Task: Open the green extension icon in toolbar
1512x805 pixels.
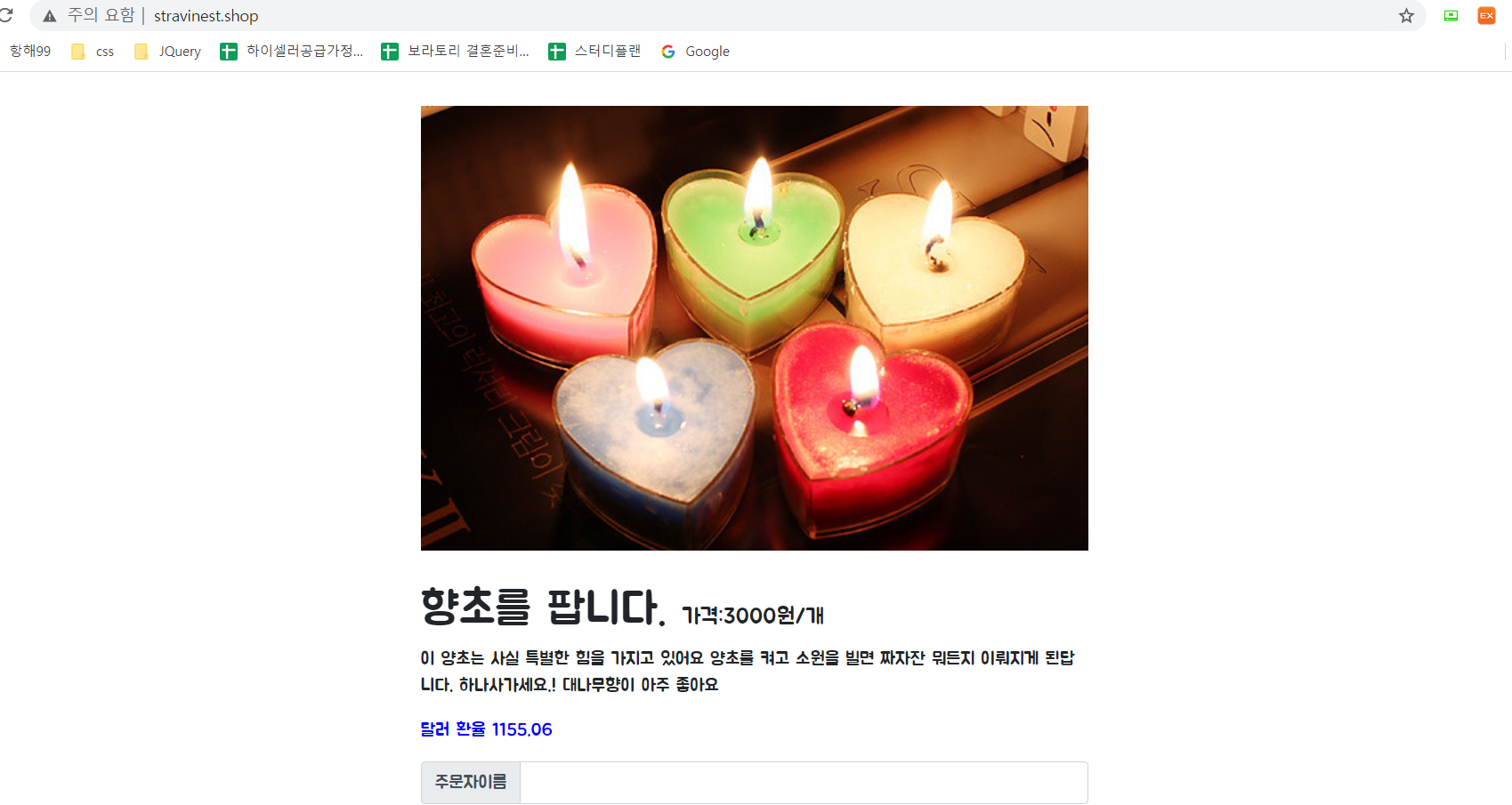Action: pos(1451,16)
